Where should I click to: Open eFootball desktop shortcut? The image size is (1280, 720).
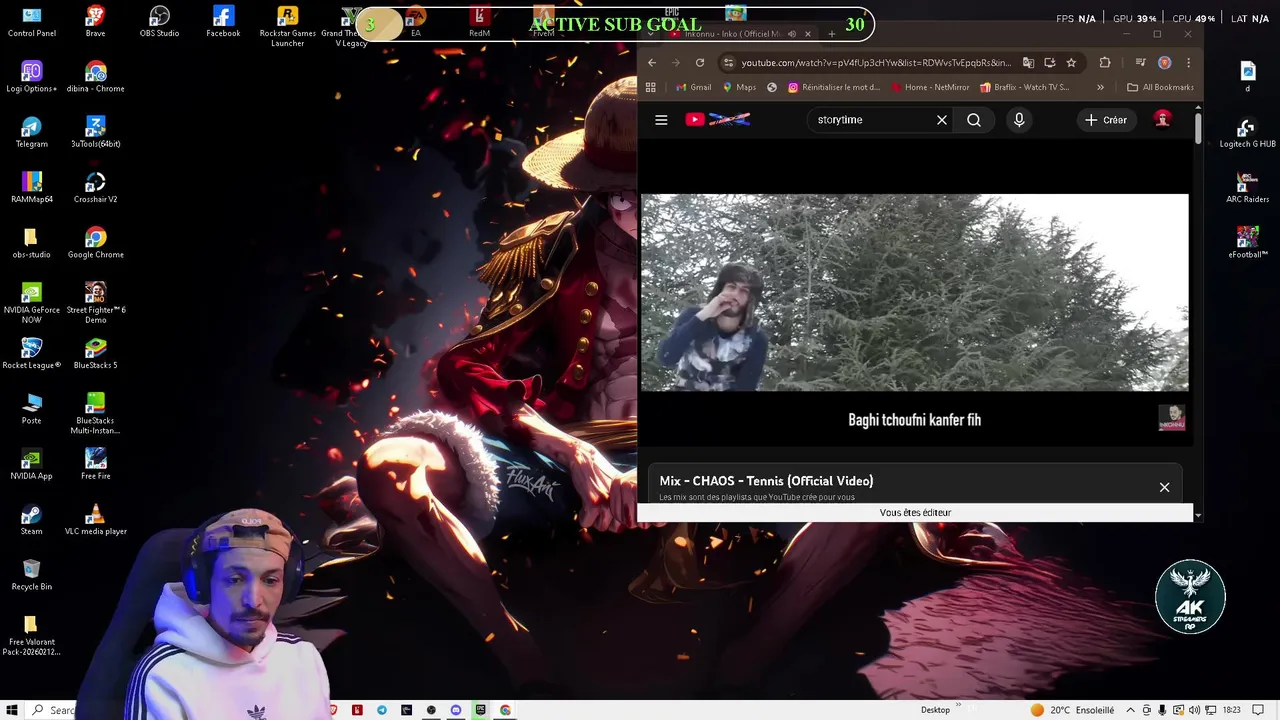[1247, 243]
